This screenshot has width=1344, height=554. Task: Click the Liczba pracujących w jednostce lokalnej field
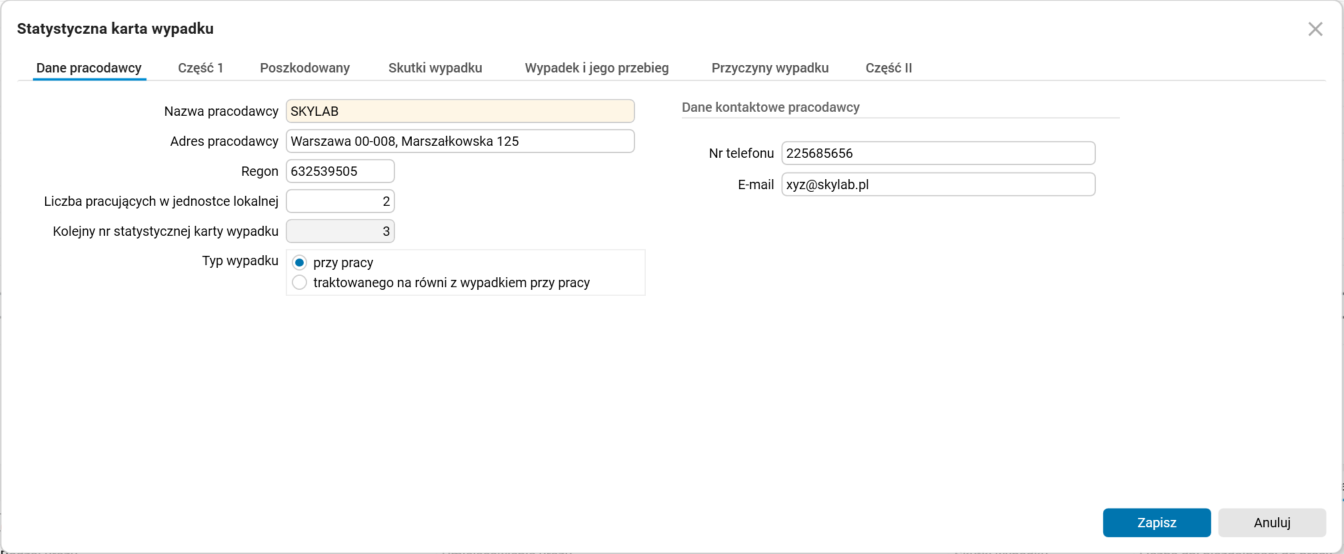point(340,201)
